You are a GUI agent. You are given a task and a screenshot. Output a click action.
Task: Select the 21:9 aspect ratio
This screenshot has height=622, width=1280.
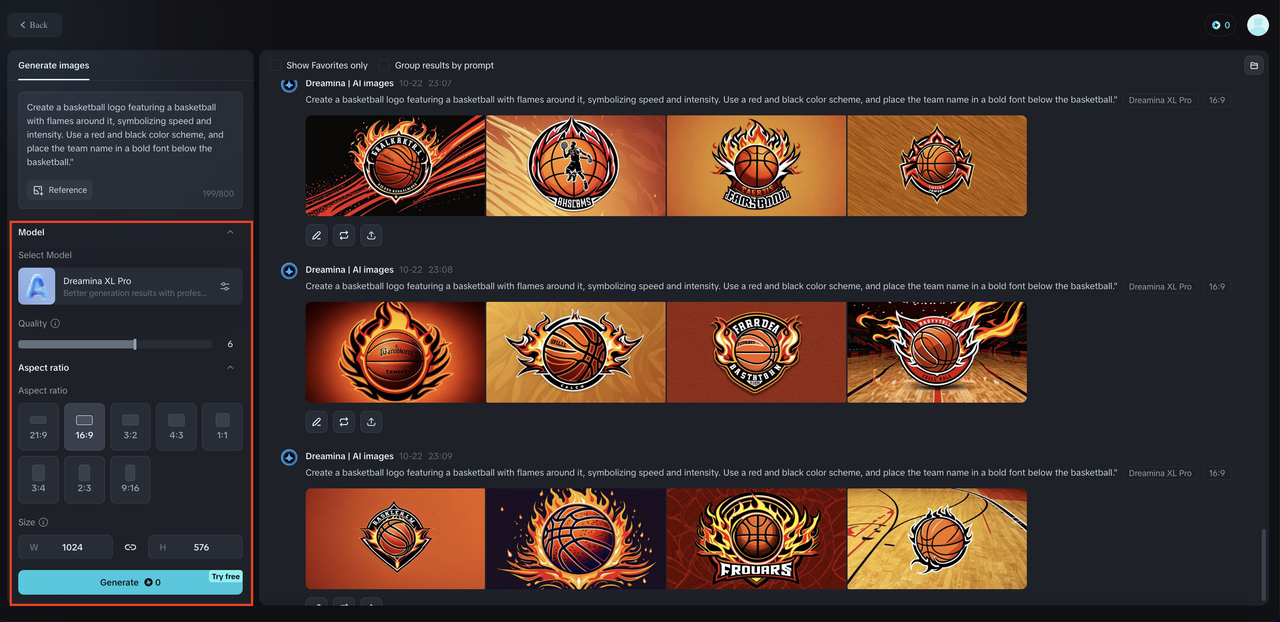pyautogui.click(x=38, y=427)
